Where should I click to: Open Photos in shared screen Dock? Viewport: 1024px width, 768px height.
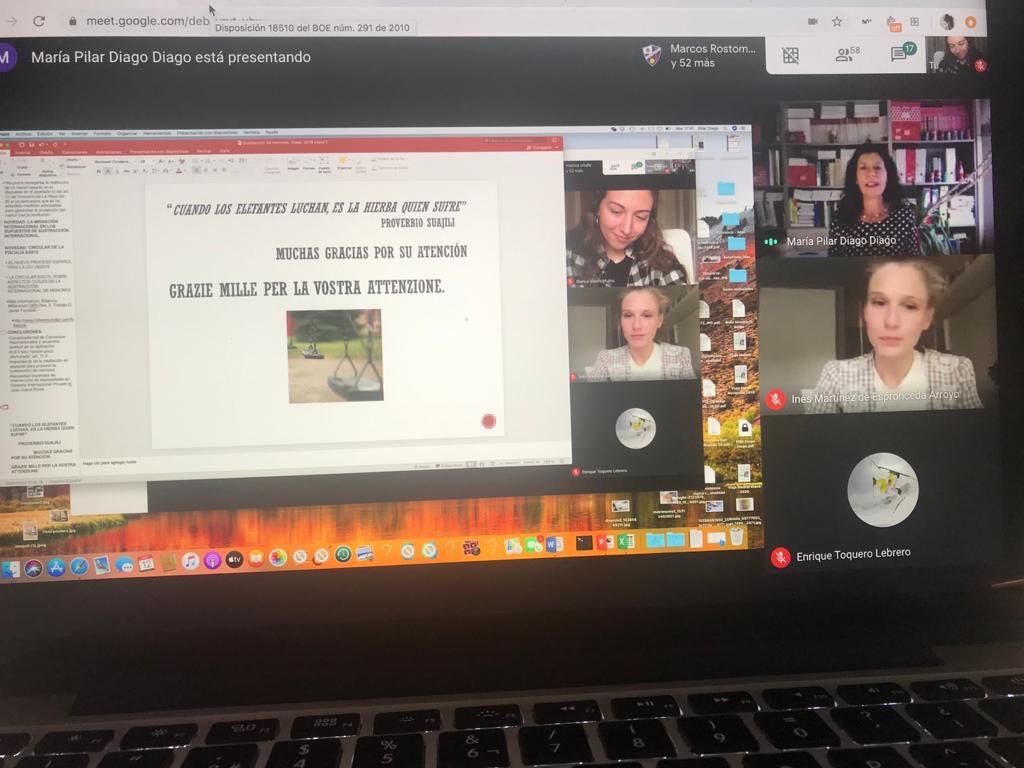278,558
